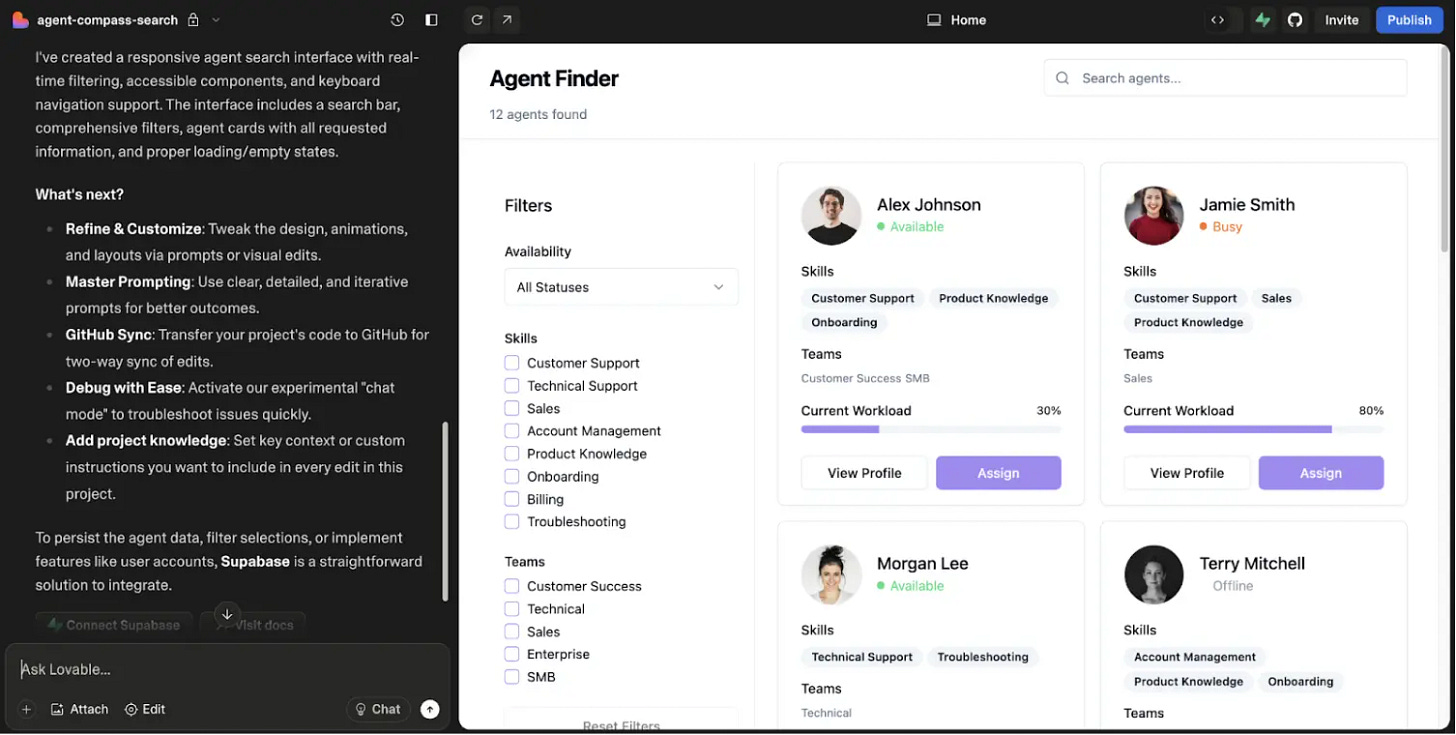Check the Customer Success team checkbox
The height and width of the screenshot is (735, 1456).
(512, 586)
